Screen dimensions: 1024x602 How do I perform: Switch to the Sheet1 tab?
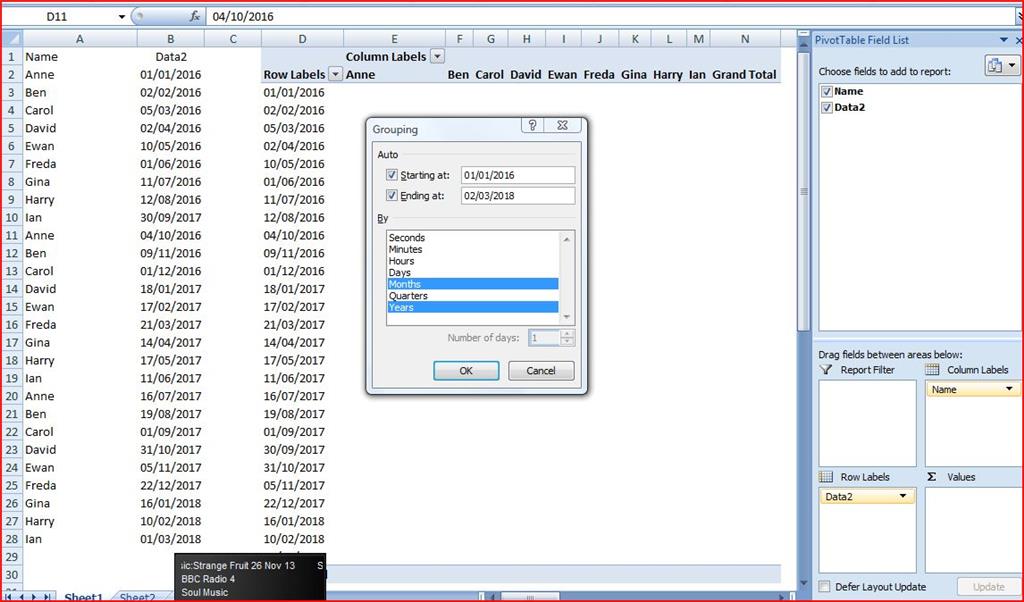point(84,597)
